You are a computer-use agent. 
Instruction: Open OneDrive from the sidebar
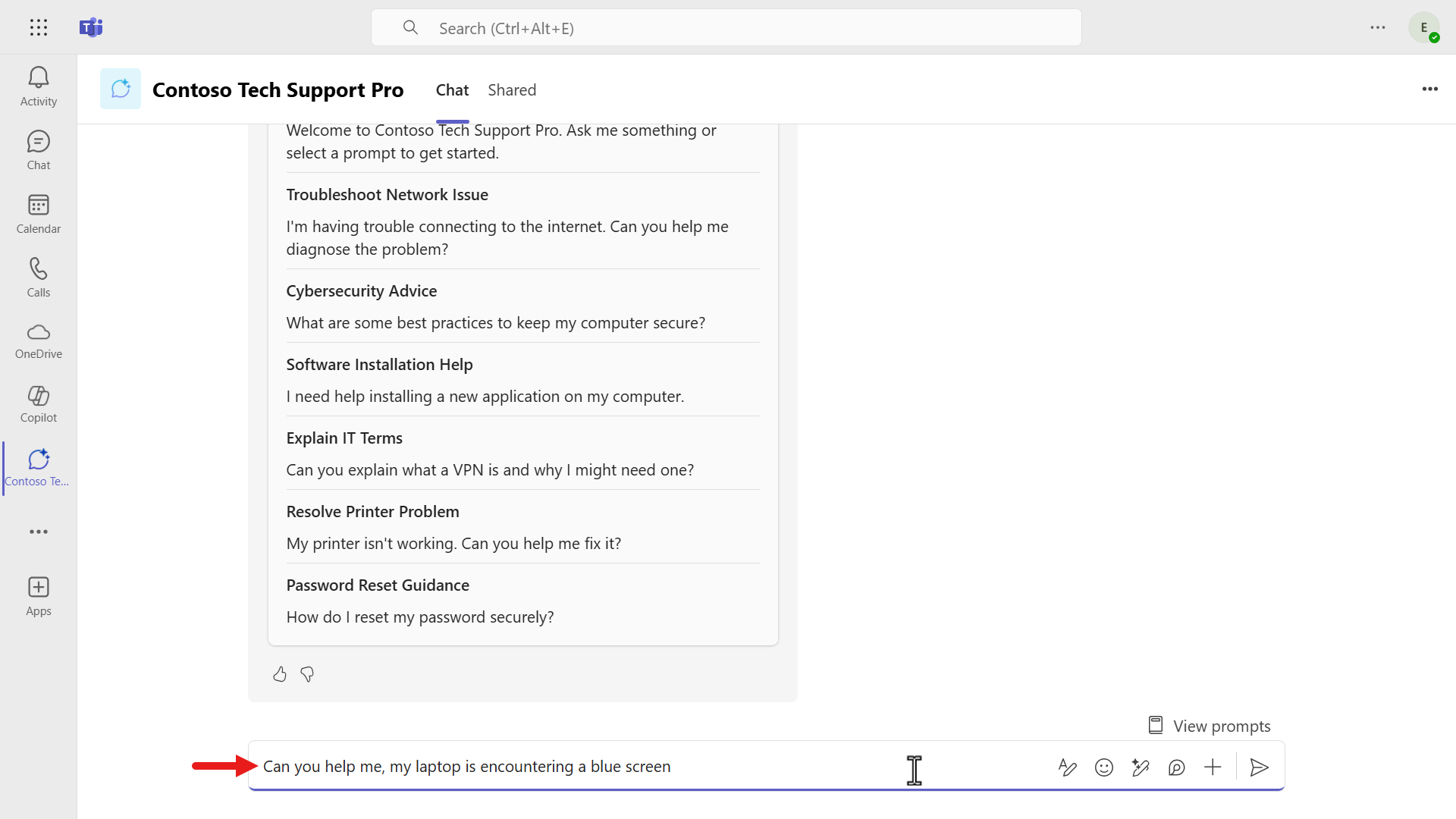coord(39,340)
